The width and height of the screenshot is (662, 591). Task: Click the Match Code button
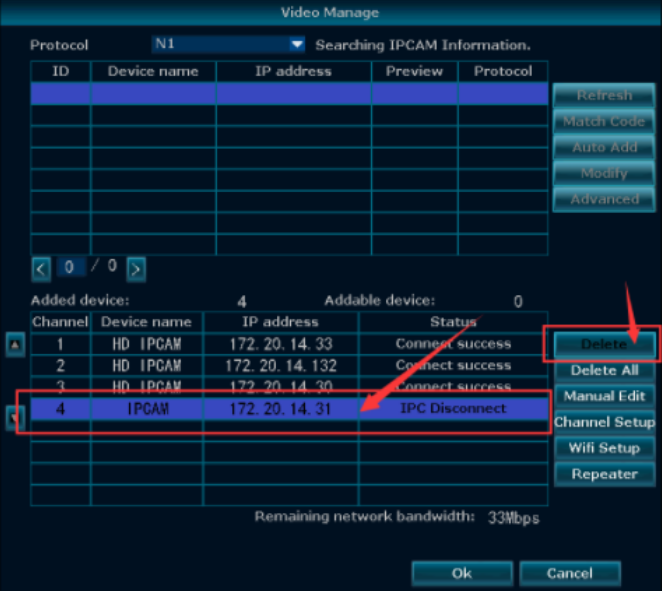tap(603, 122)
